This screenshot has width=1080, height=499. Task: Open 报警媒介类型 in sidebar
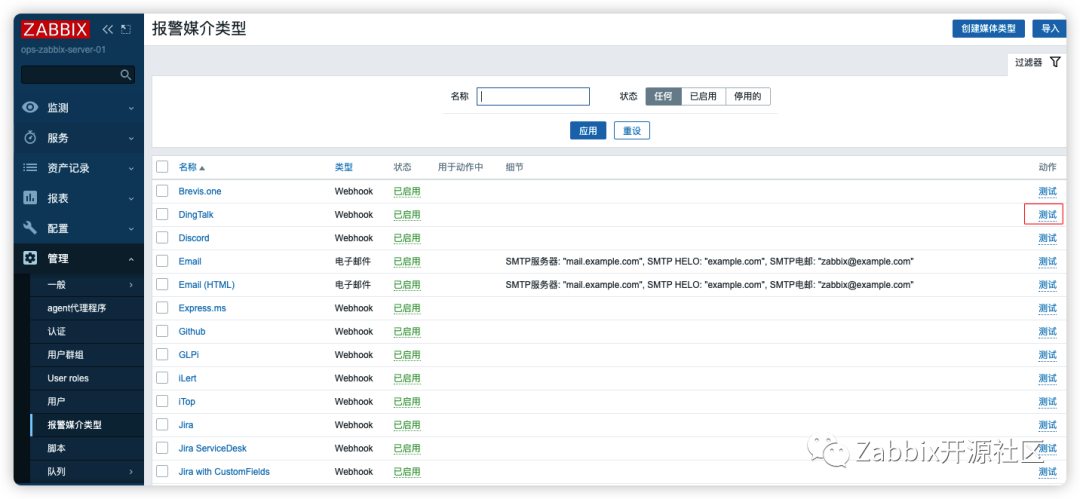(x=74, y=425)
